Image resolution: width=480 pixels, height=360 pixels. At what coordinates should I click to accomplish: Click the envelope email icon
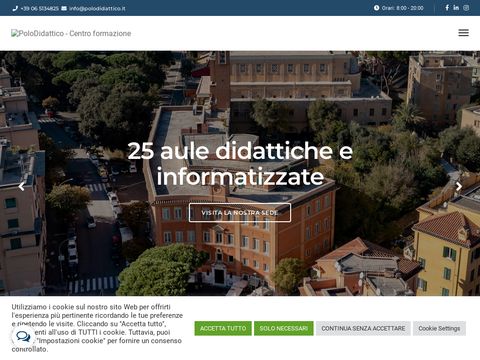click(x=64, y=8)
